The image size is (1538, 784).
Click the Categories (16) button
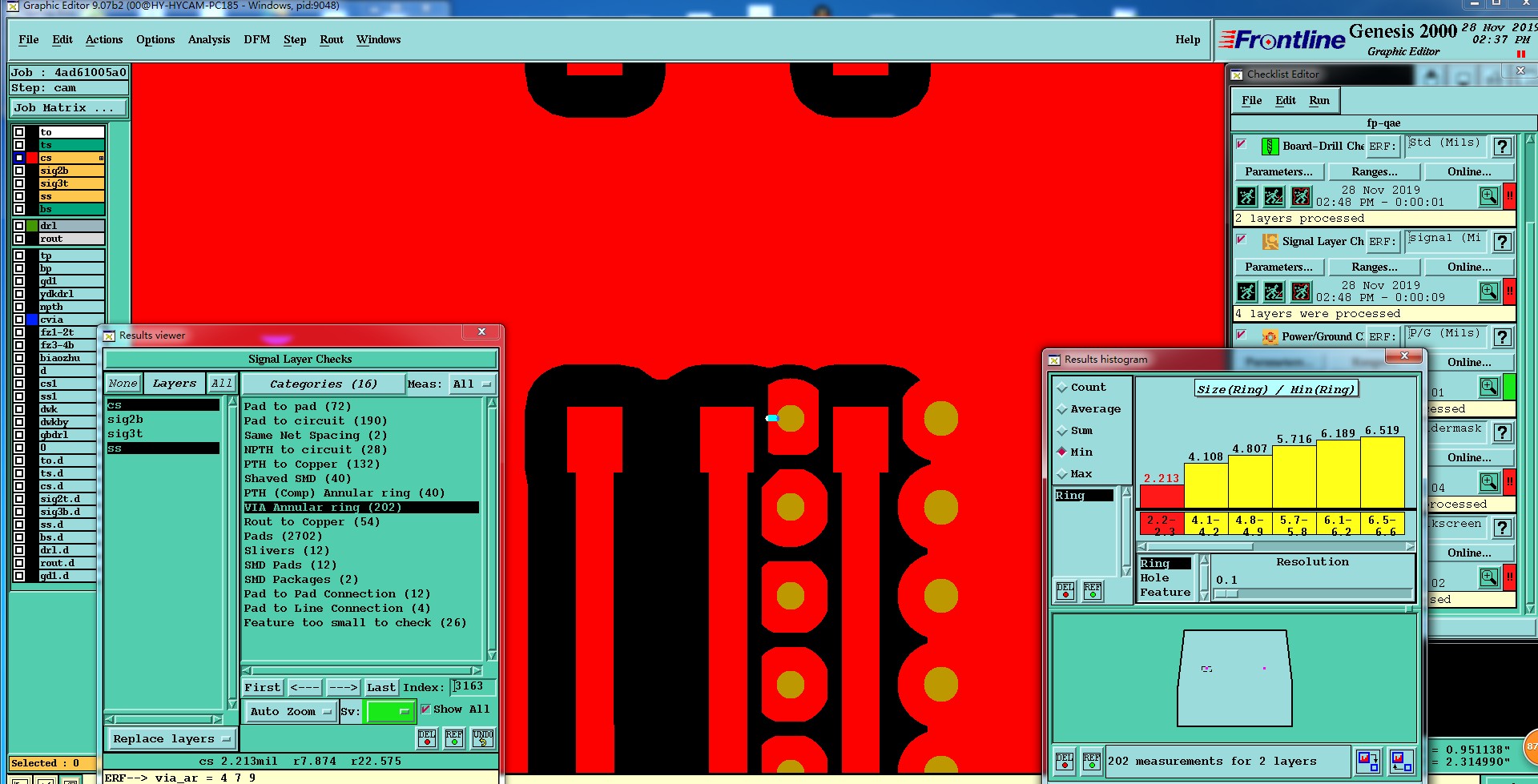tap(323, 384)
